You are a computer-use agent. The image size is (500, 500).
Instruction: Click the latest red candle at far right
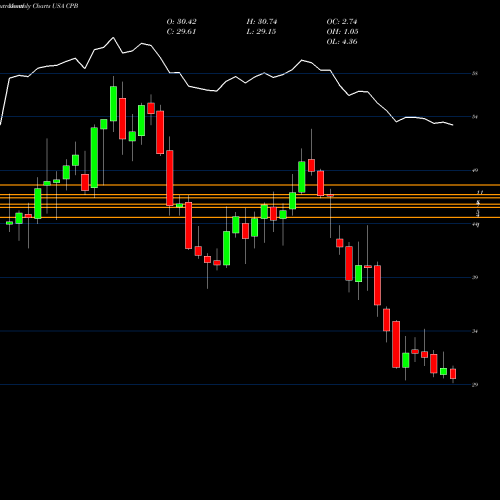(x=453, y=374)
